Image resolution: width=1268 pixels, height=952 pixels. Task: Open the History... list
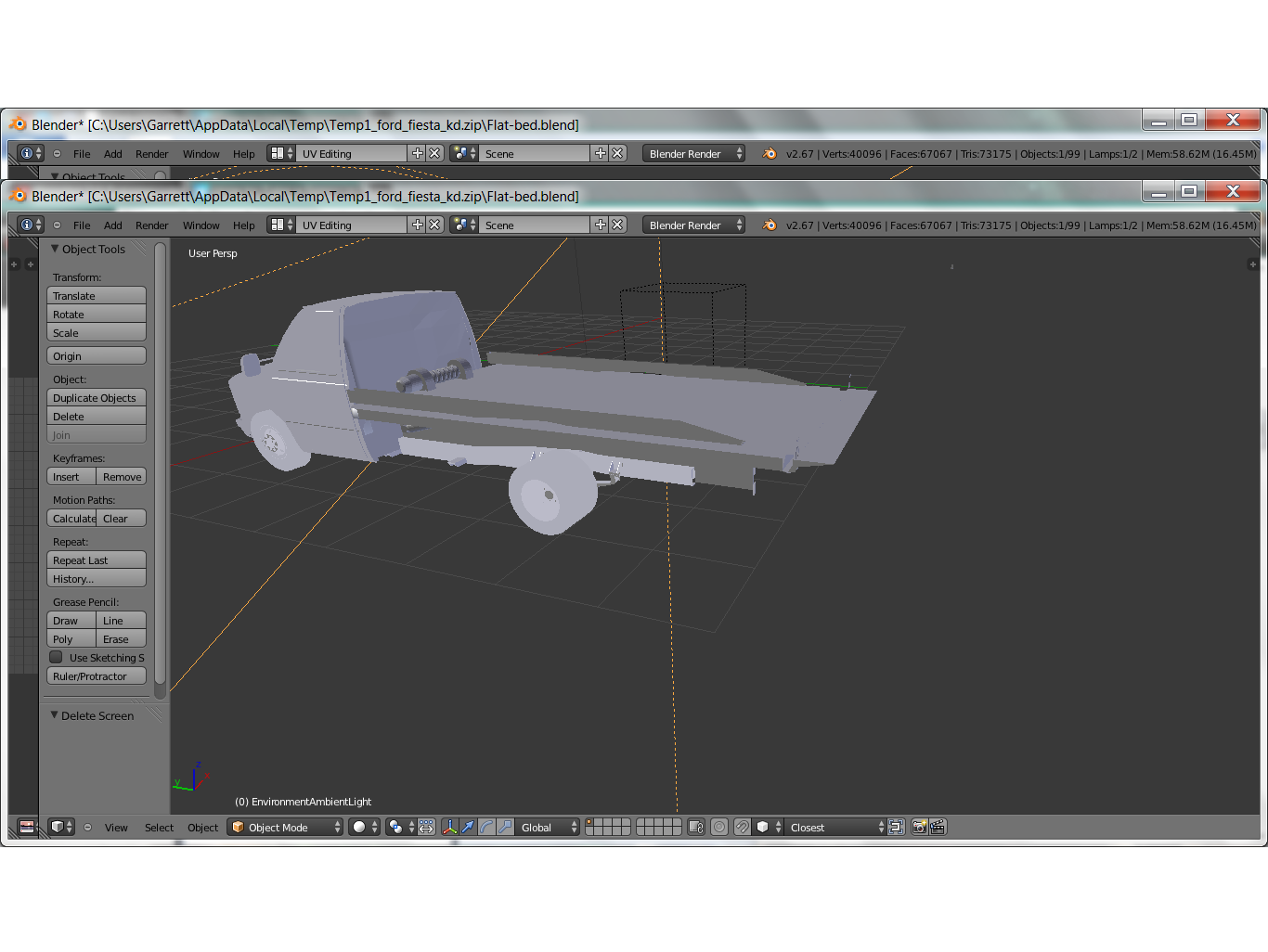click(97, 579)
